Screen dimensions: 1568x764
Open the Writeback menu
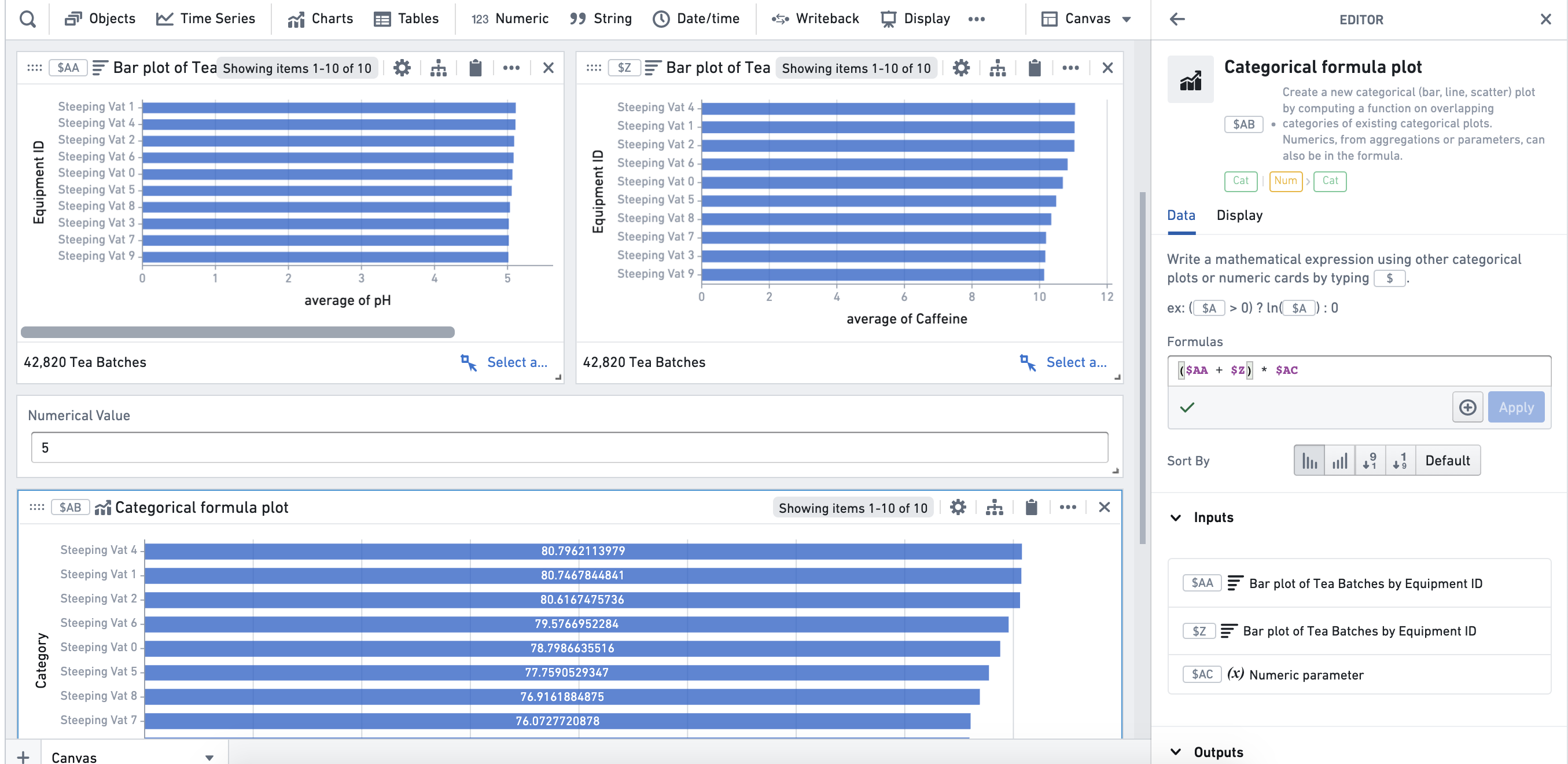coord(816,19)
